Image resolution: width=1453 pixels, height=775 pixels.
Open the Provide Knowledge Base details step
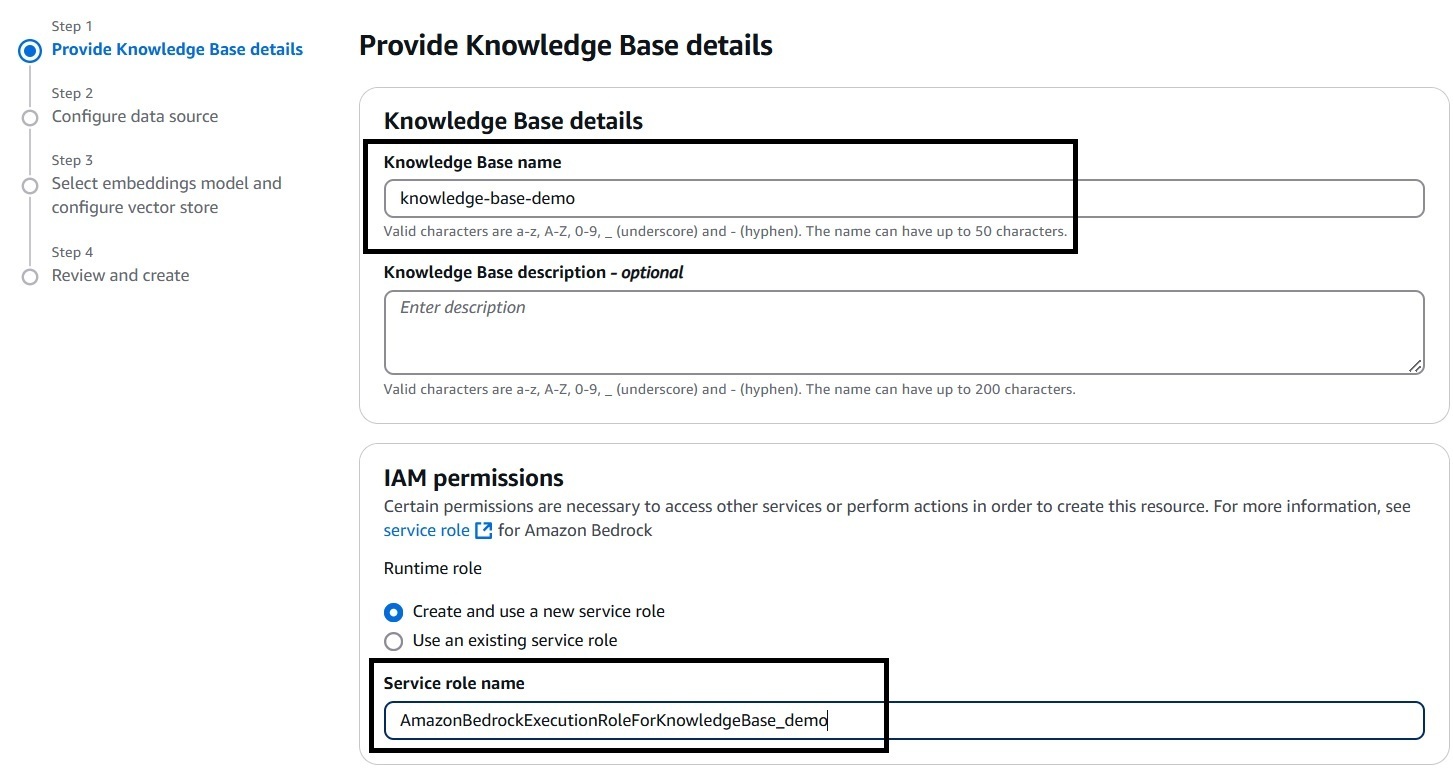[177, 49]
